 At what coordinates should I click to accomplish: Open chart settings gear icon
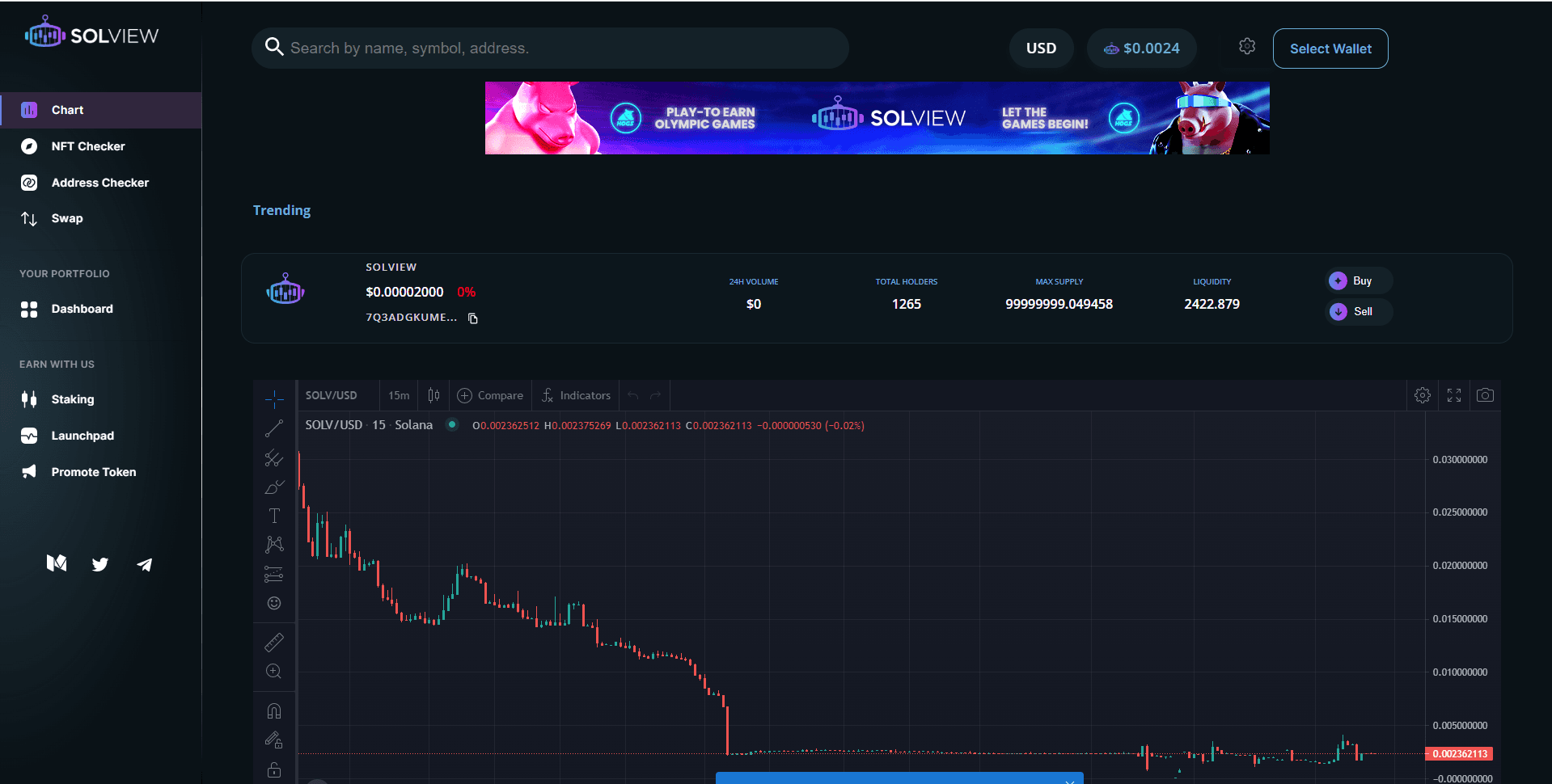1423,395
